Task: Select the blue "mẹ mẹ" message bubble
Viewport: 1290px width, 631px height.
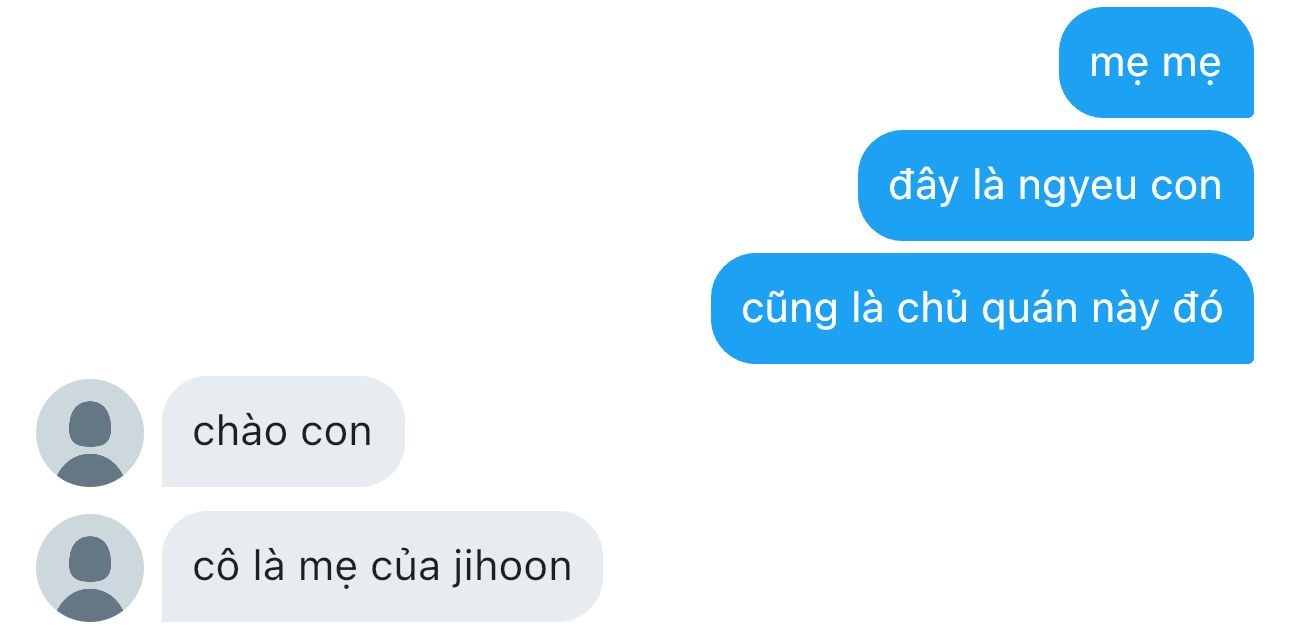Action: 1156,63
